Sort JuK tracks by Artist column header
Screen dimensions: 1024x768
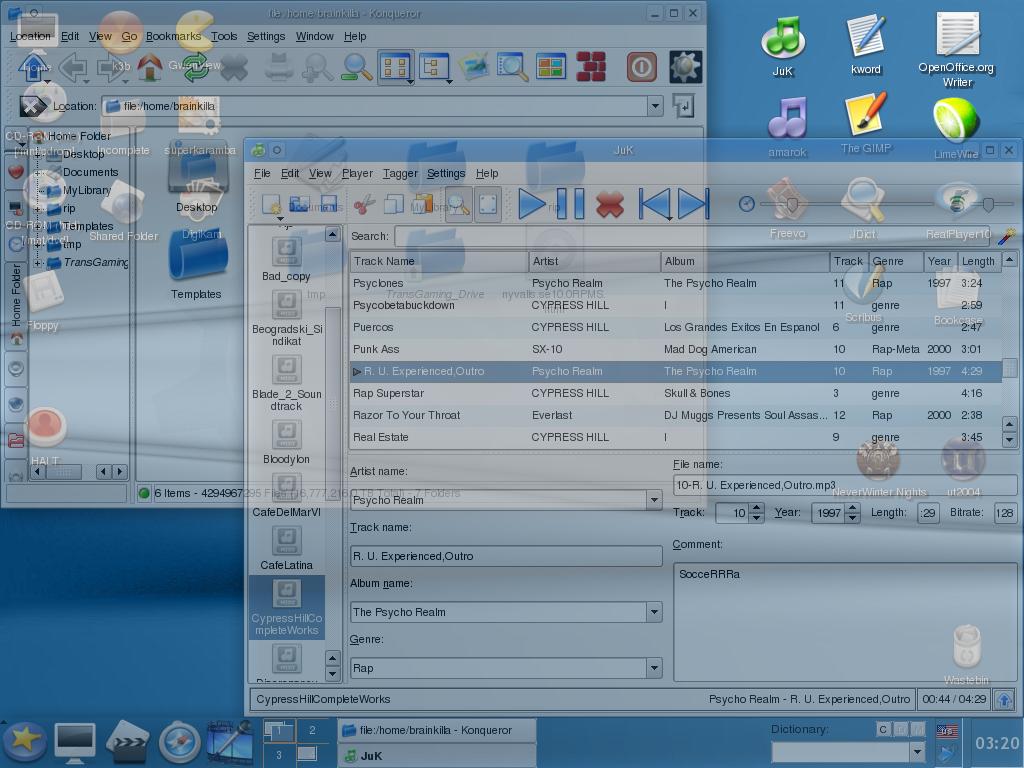tap(594, 261)
